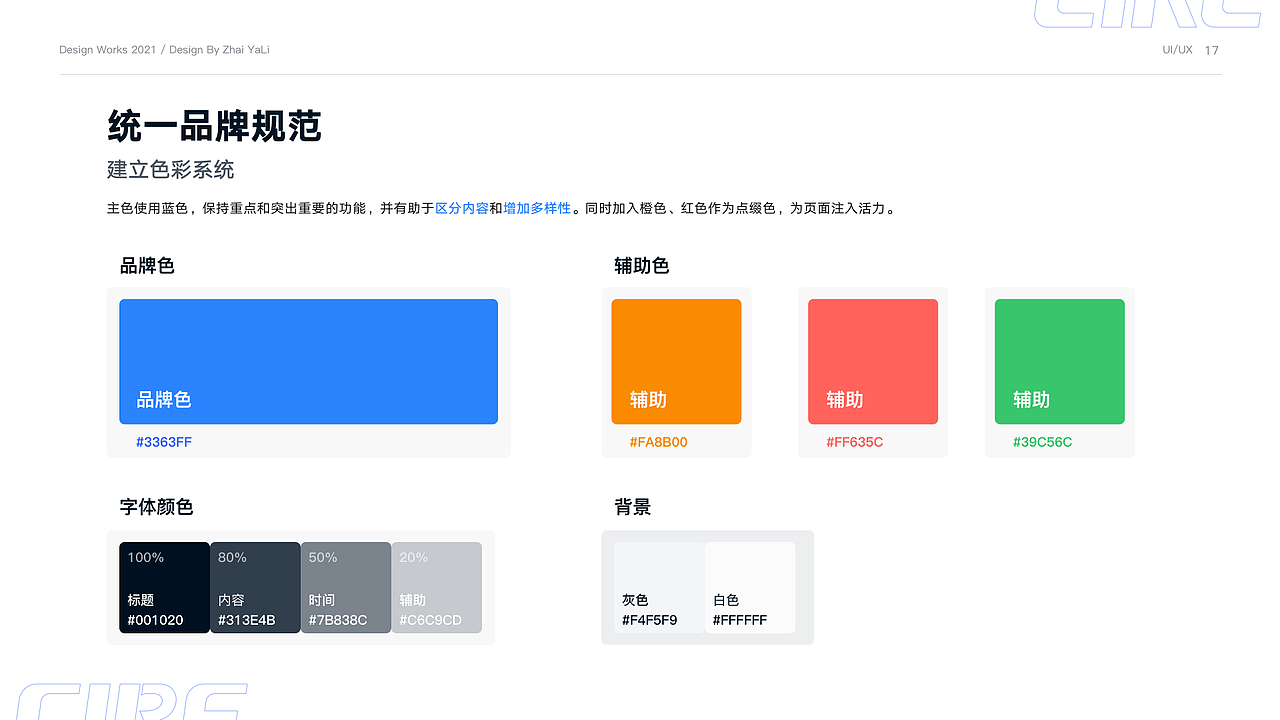
Task: Click the hex code #313E4B
Action: tap(247, 620)
